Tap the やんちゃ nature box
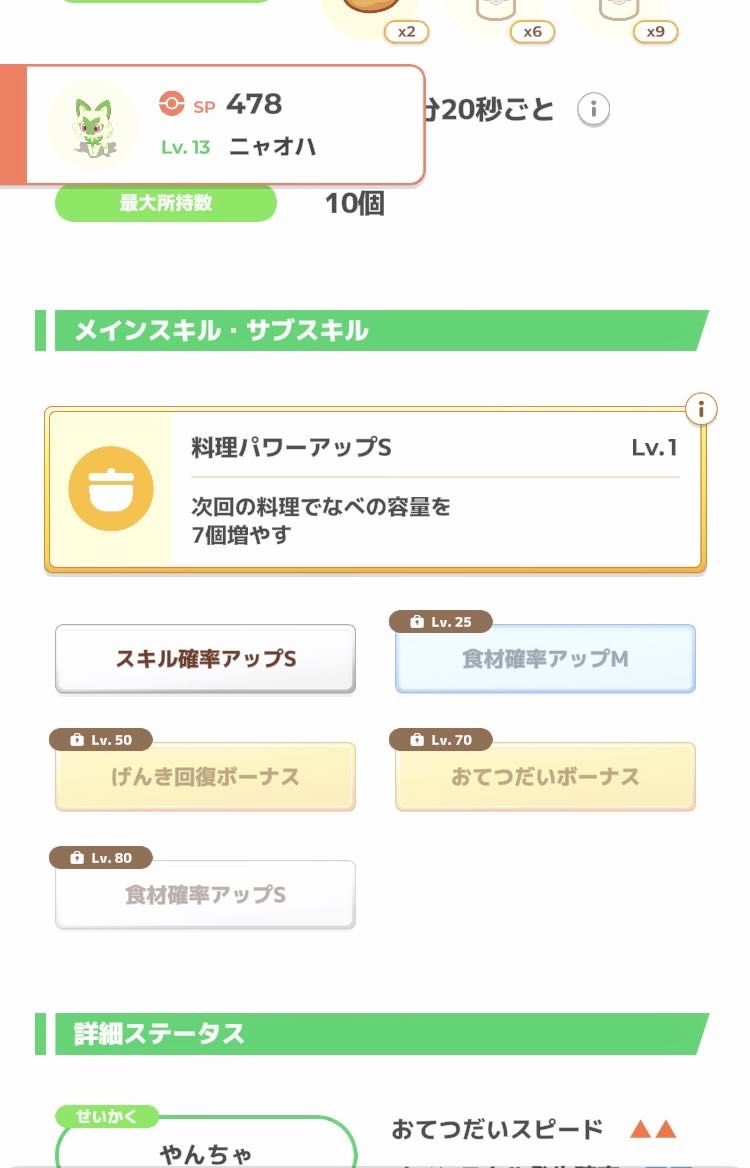750x1168 pixels. (x=206, y=1142)
